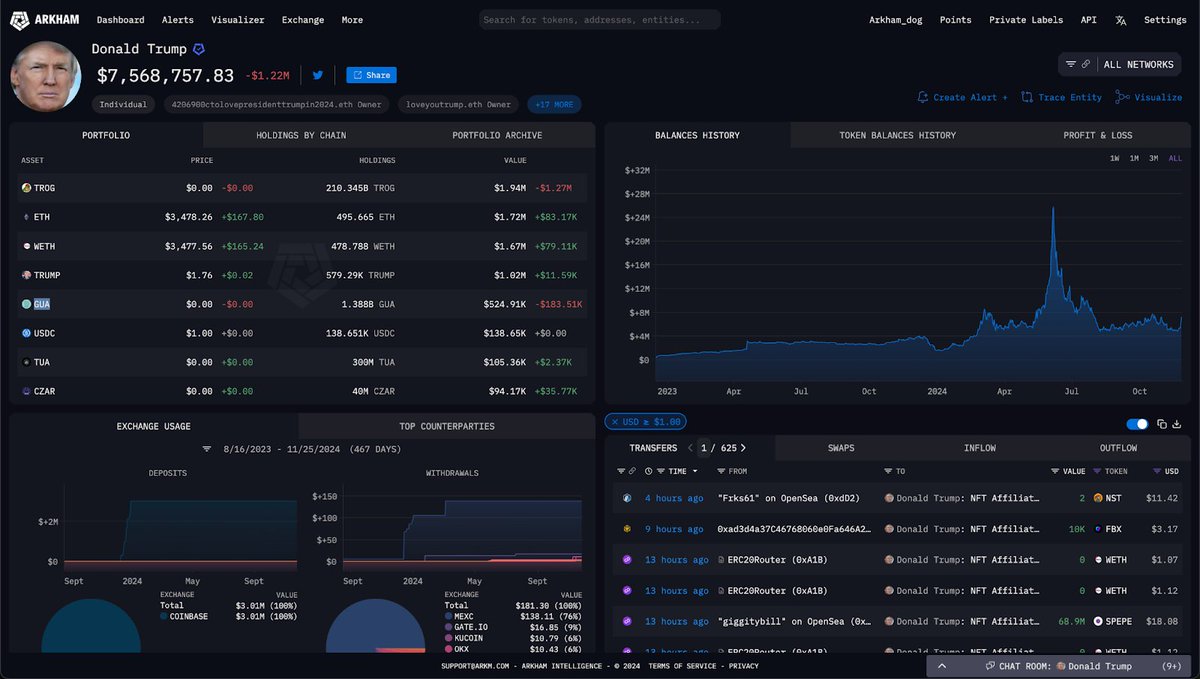
Task: Click the CZAR token icon
Action: 26,391
